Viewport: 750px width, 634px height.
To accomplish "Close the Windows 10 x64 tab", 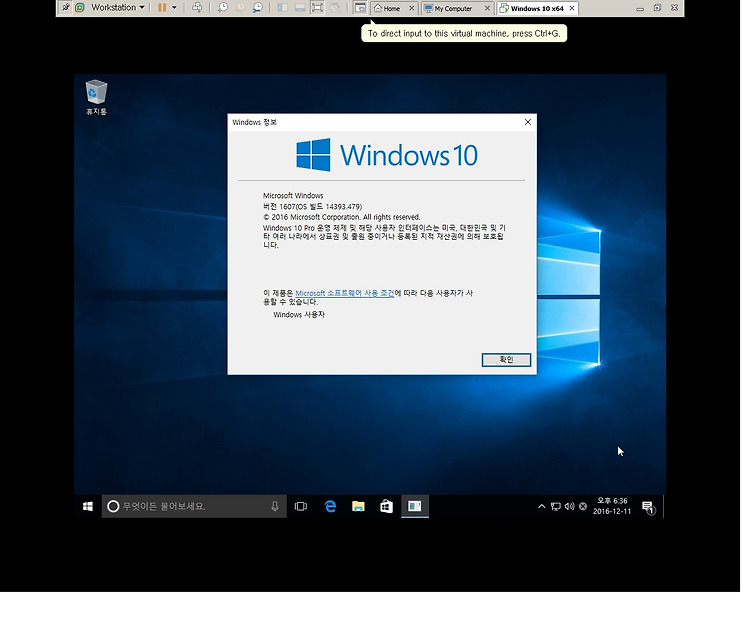I will coord(572,8).
